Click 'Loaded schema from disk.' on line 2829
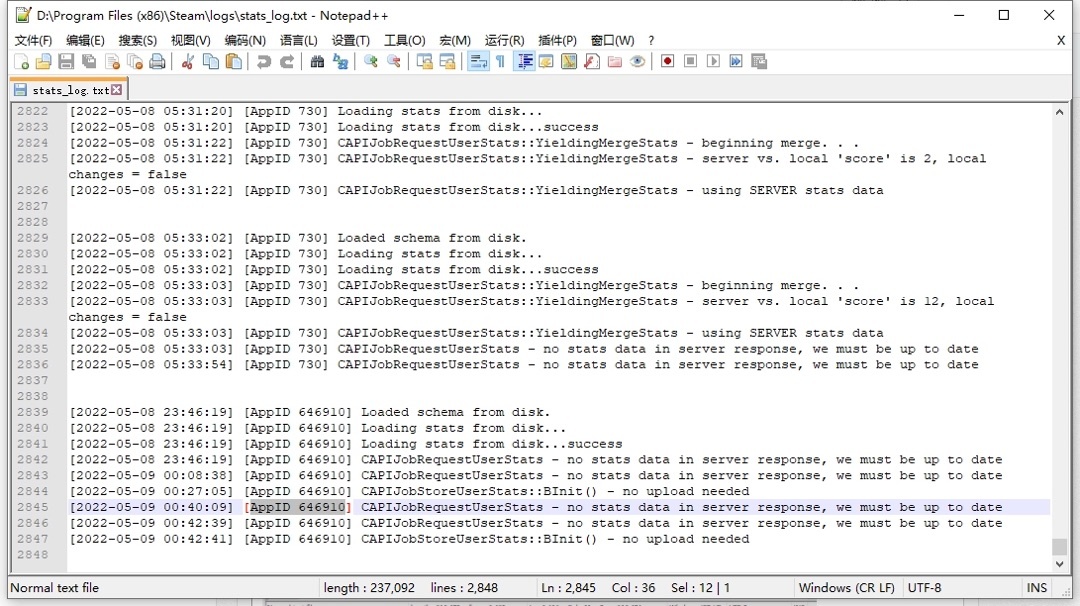This screenshot has width=1080, height=606. point(432,238)
